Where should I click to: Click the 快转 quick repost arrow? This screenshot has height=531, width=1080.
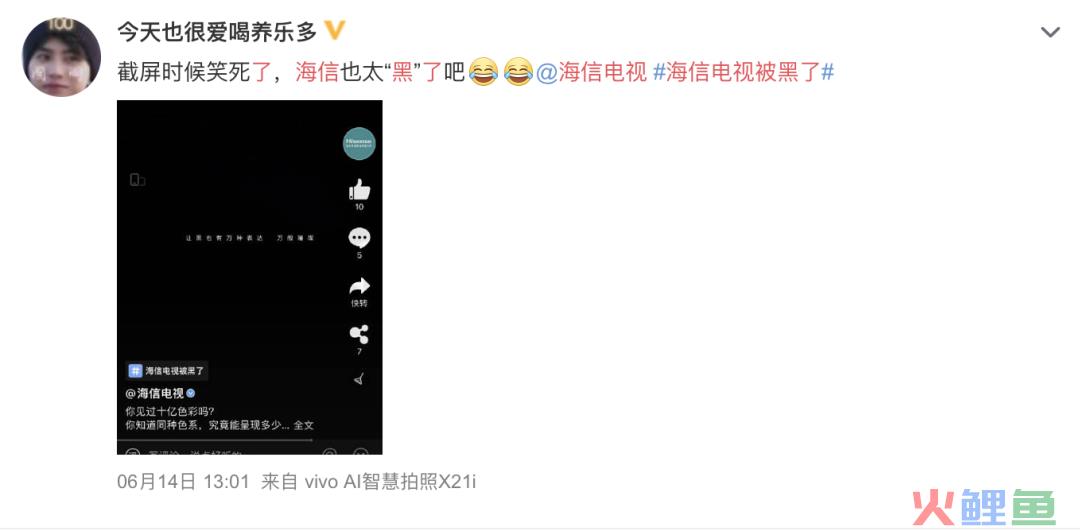(x=359, y=287)
